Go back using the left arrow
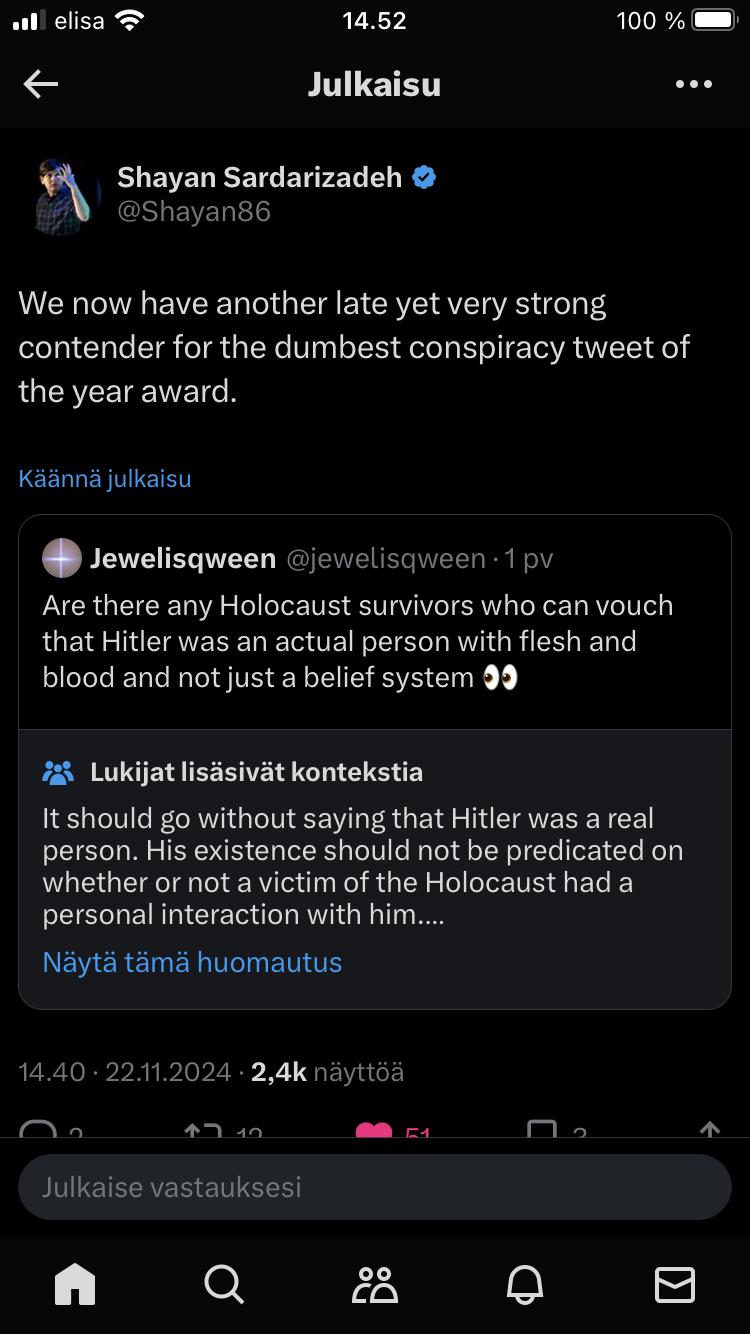750x1334 pixels. pyautogui.click(x=41, y=85)
